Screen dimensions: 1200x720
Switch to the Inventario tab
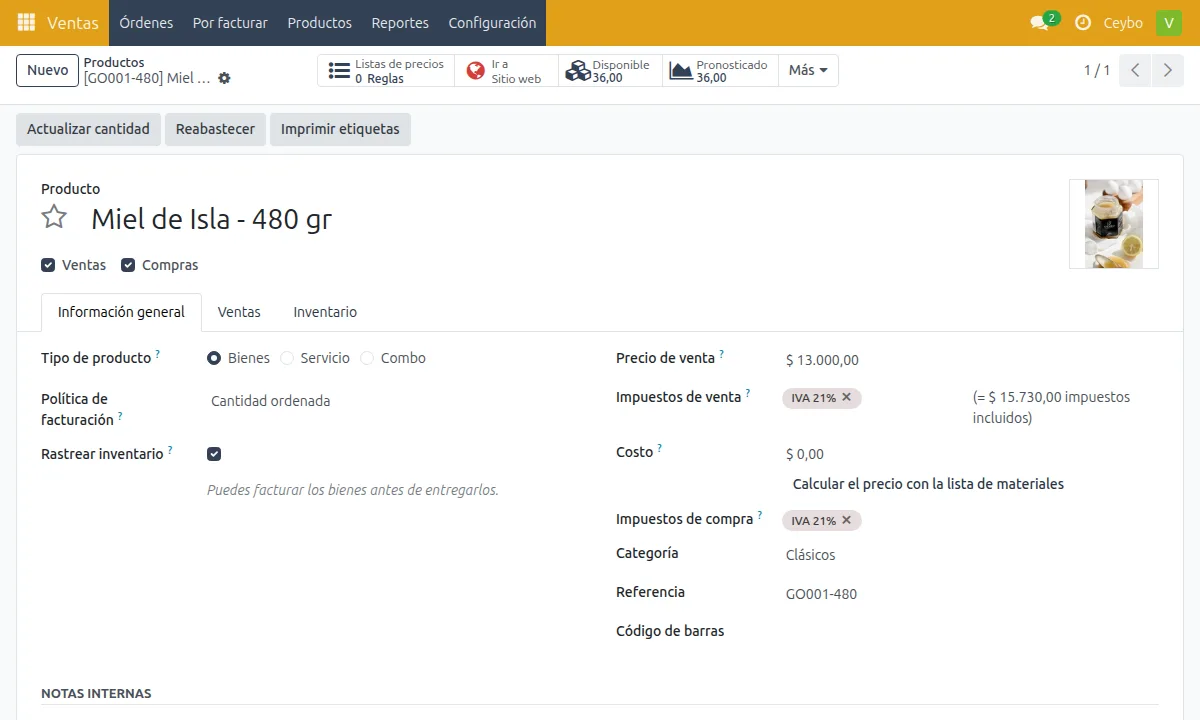point(325,312)
